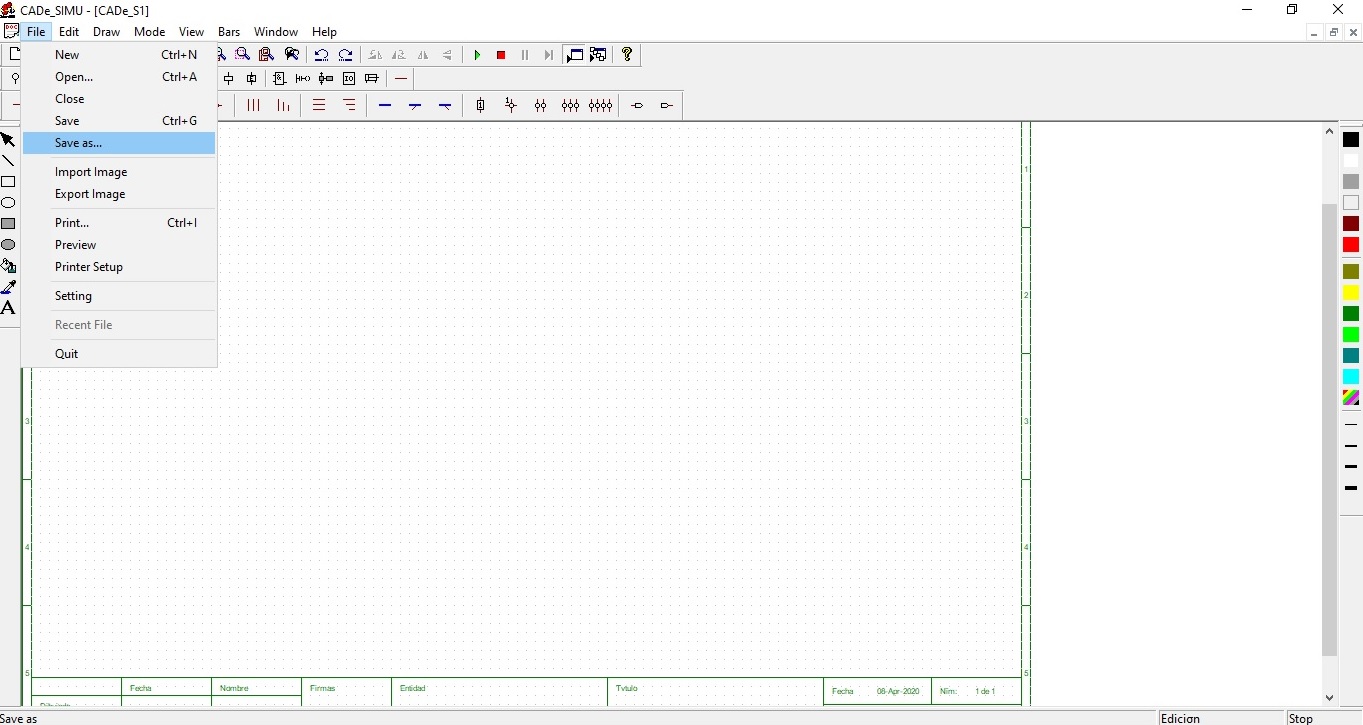The width and height of the screenshot is (1363, 725).
Task: Click the IO block component icon
Action: (349, 79)
